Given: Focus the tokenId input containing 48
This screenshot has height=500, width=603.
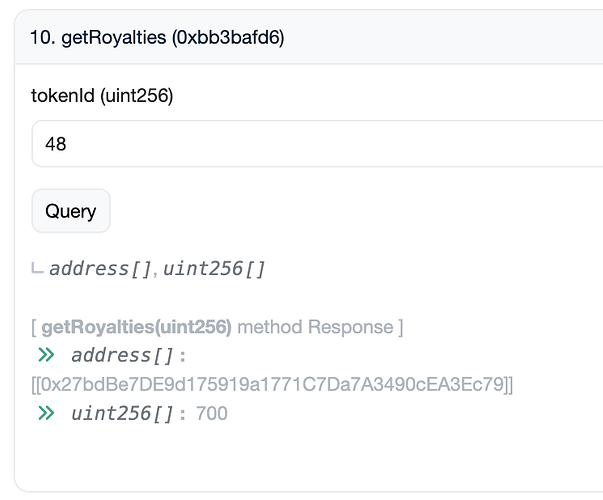Looking at the screenshot, I should [x=317, y=143].
